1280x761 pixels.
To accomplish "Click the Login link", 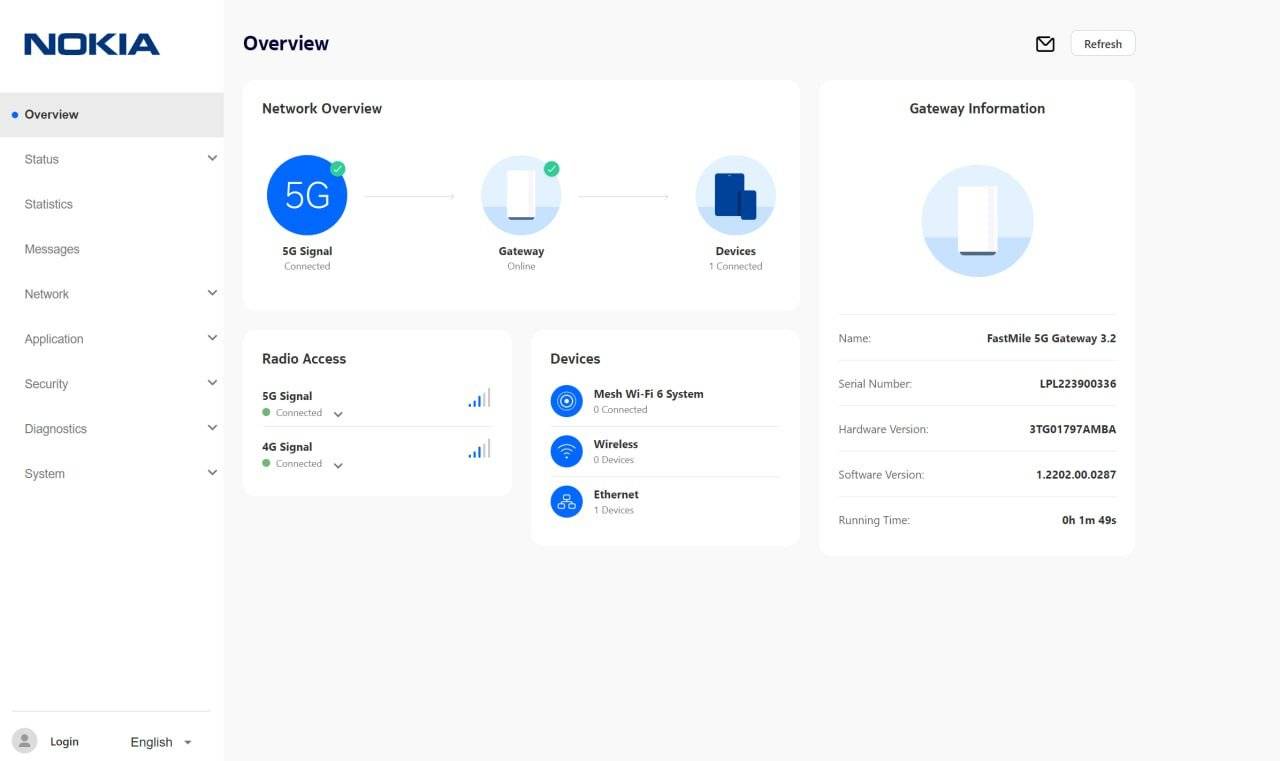I will tap(64, 742).
